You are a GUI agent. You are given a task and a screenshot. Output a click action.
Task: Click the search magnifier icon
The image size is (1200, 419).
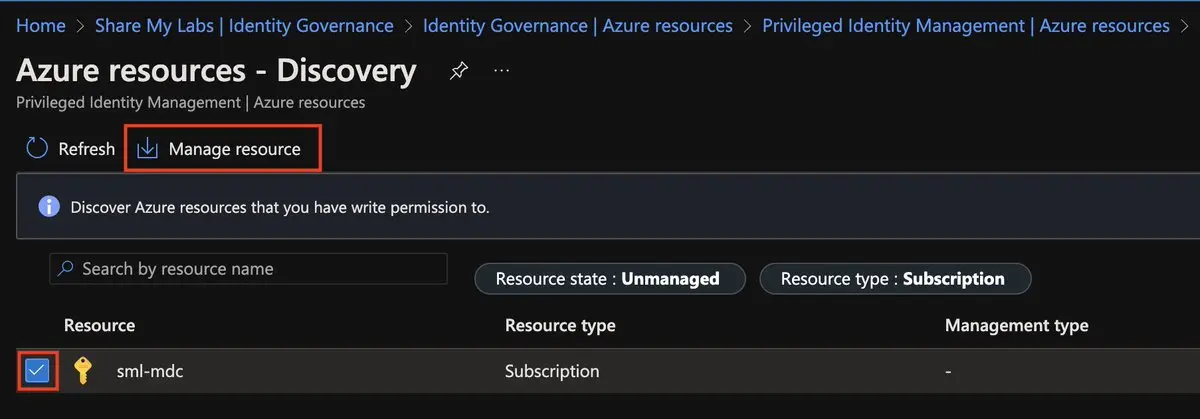coord(66,269)
